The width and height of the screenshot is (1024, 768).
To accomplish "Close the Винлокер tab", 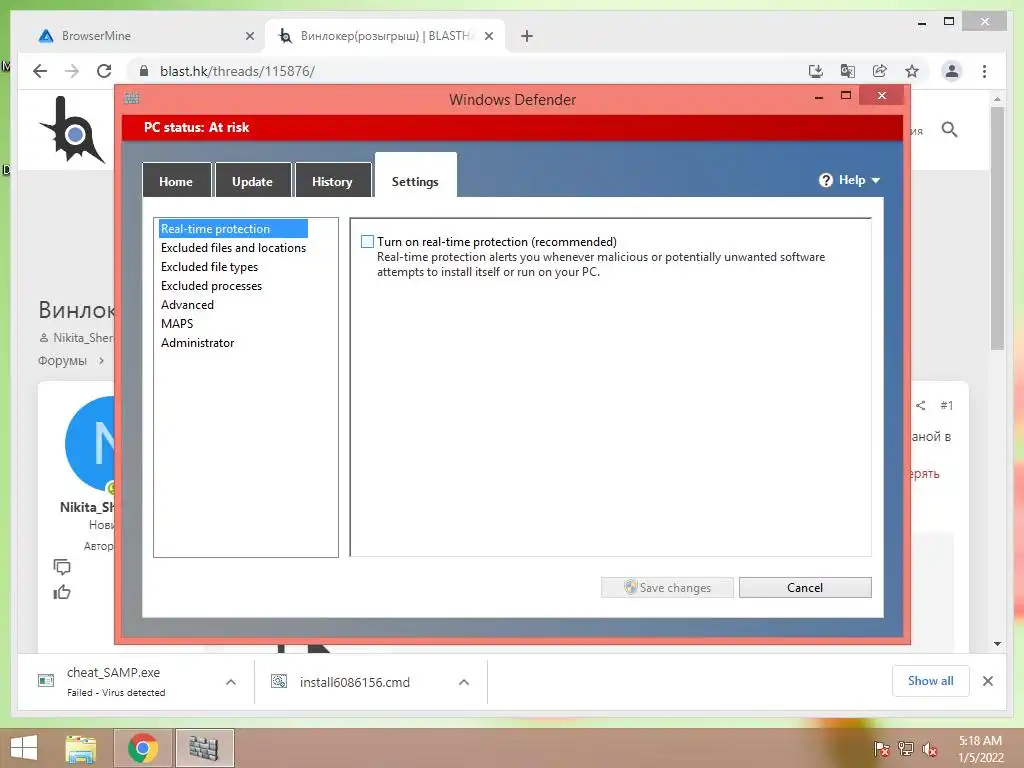I will [x=488, y=36].
